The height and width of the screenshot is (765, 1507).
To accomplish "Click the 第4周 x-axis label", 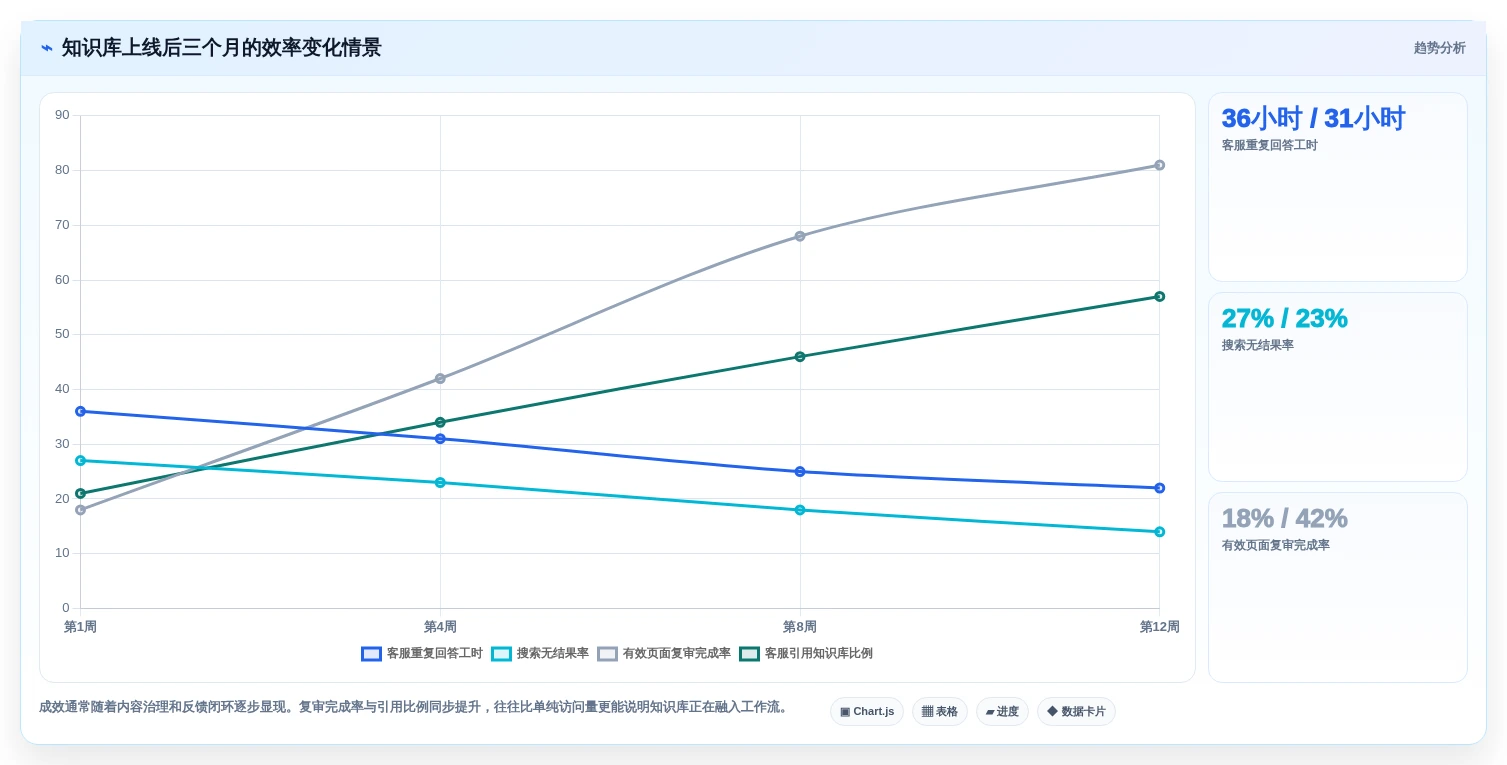I will [440, 627].
